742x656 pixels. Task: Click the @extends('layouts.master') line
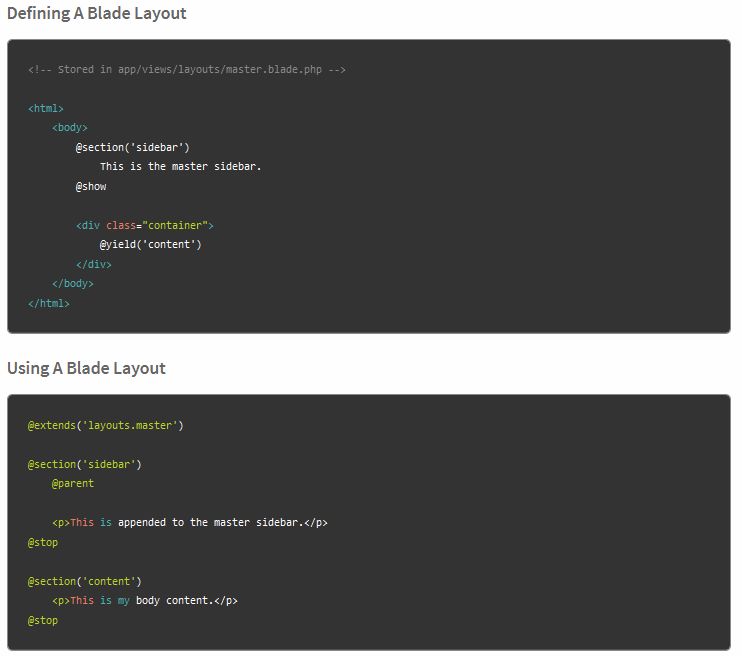click(x=106, y=425)
